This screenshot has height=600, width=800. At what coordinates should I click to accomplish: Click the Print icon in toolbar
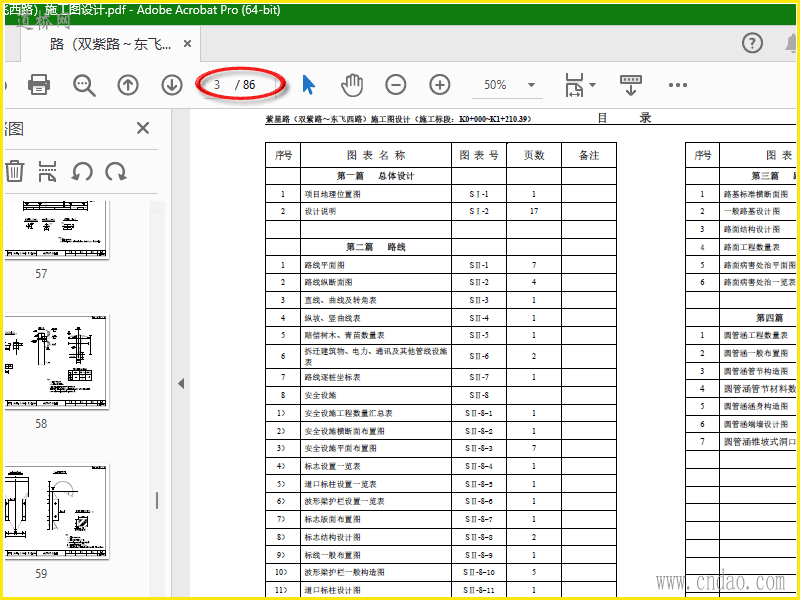pos(39,85)
